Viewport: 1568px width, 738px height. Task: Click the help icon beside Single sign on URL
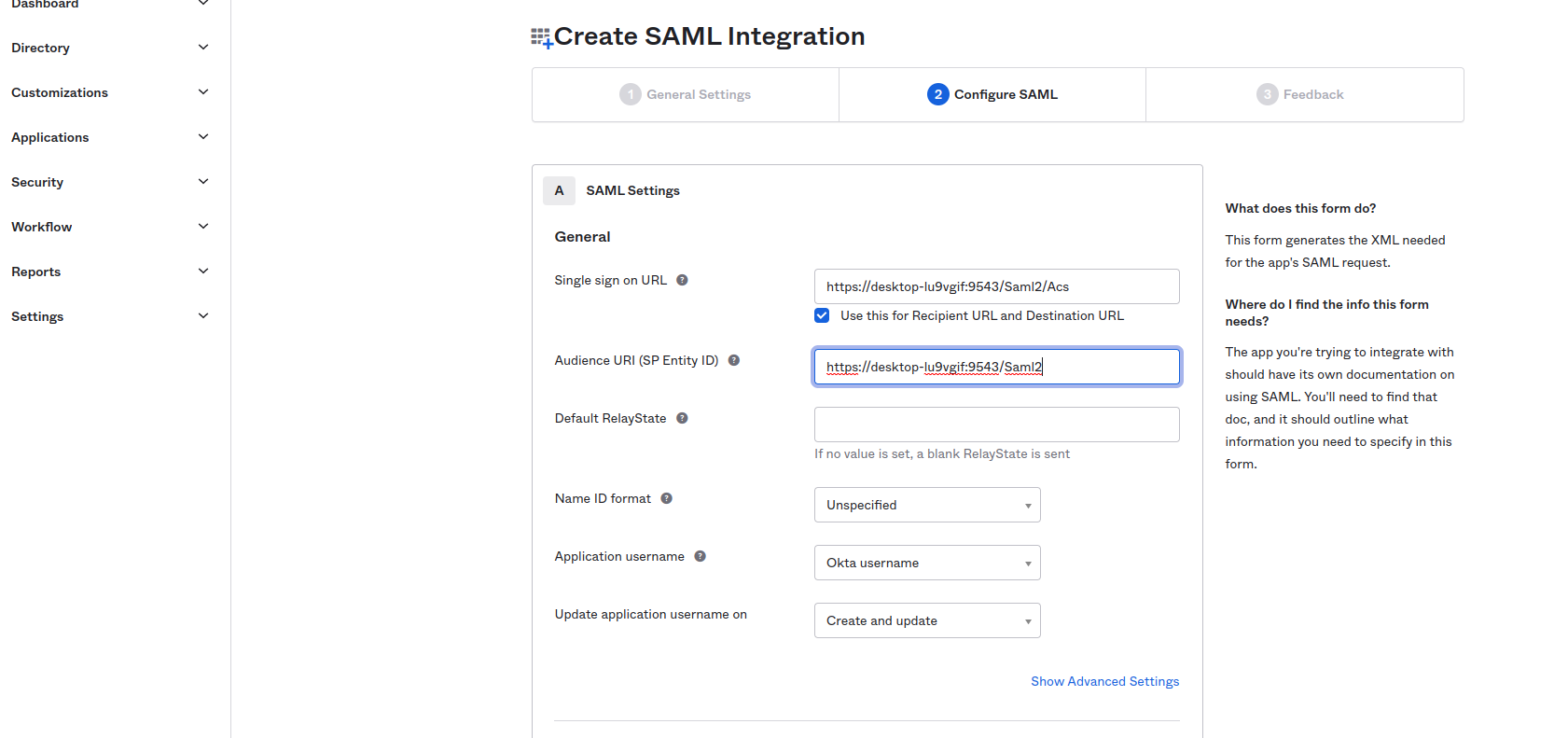point(682,280)
